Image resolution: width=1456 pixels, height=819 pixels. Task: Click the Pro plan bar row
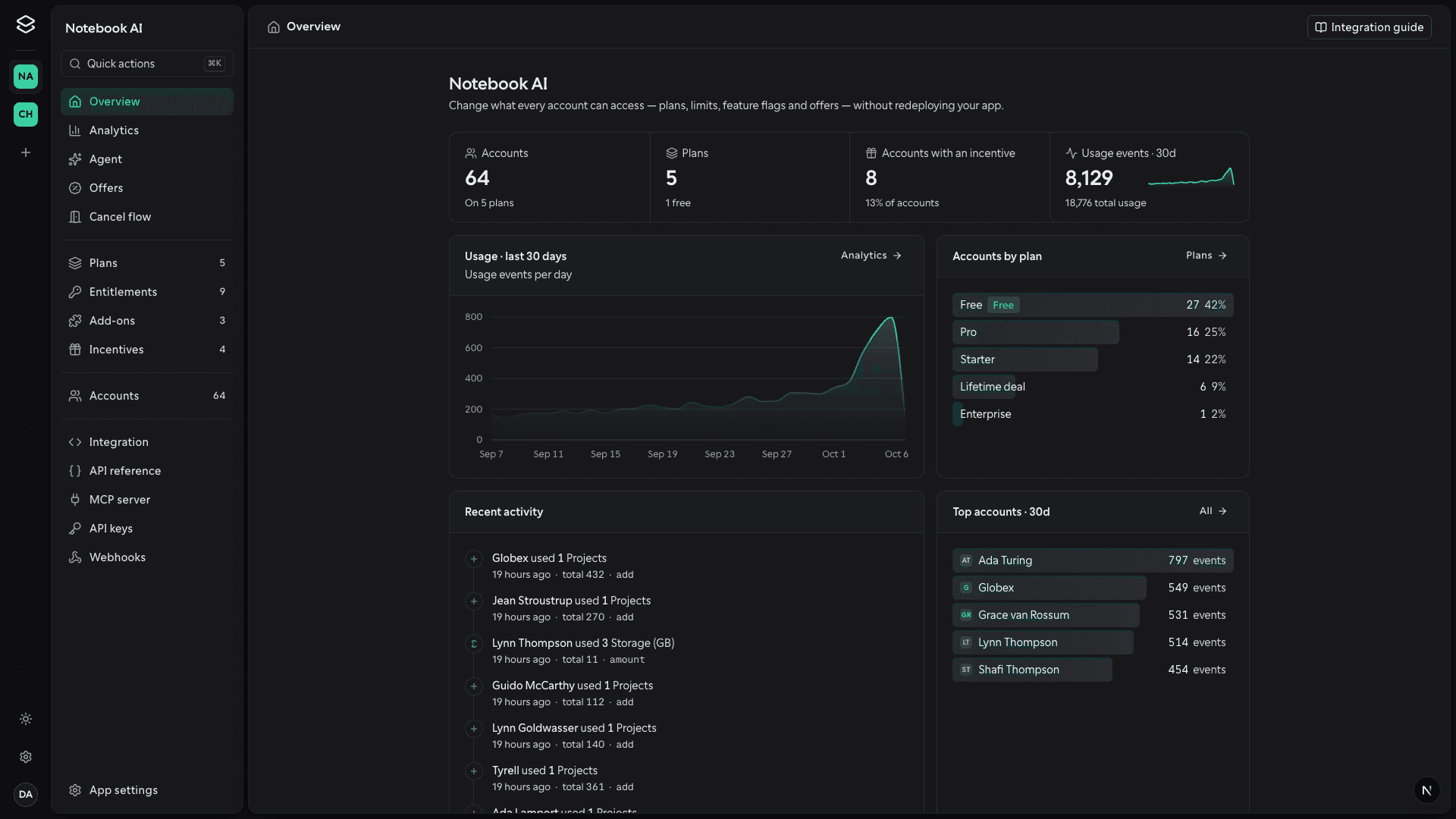[1093, 332]
